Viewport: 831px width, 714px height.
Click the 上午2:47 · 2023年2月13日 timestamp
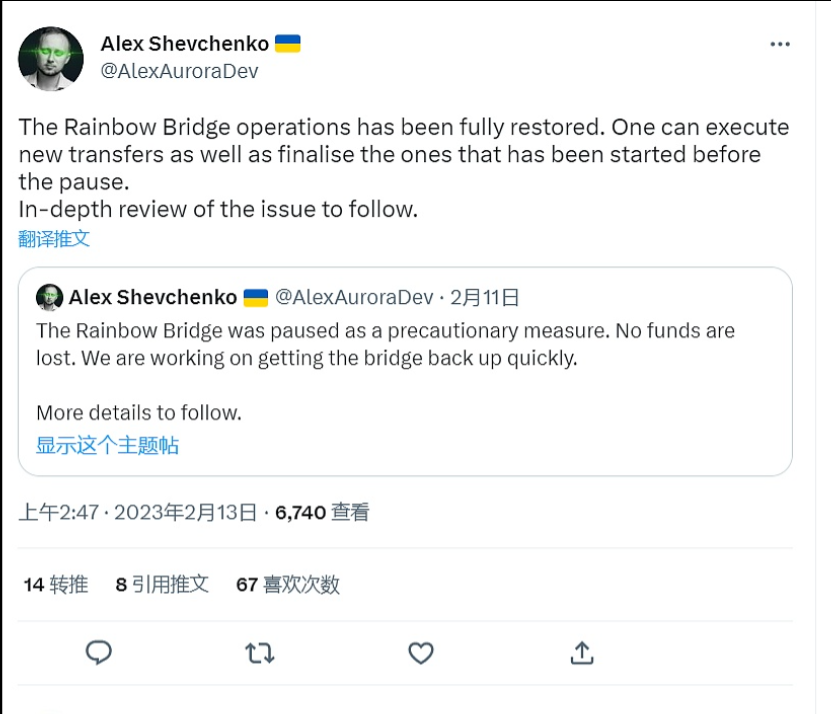tap(138, 512)
